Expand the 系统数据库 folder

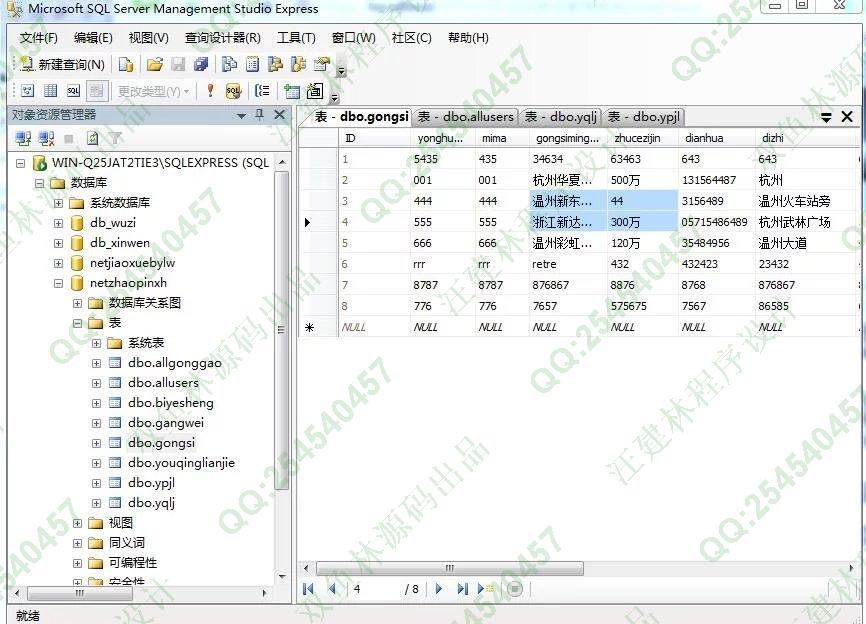(x=59, y=203)
